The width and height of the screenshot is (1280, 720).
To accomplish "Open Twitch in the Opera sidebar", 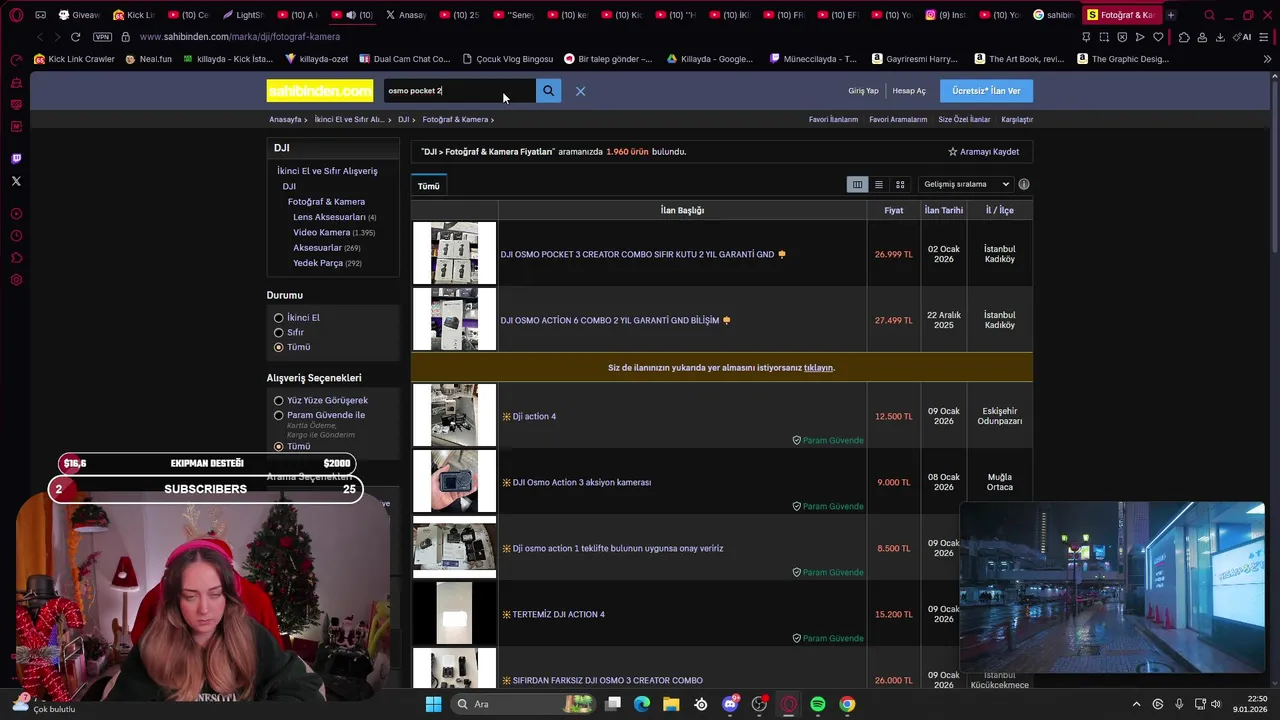I will point(16,159).
